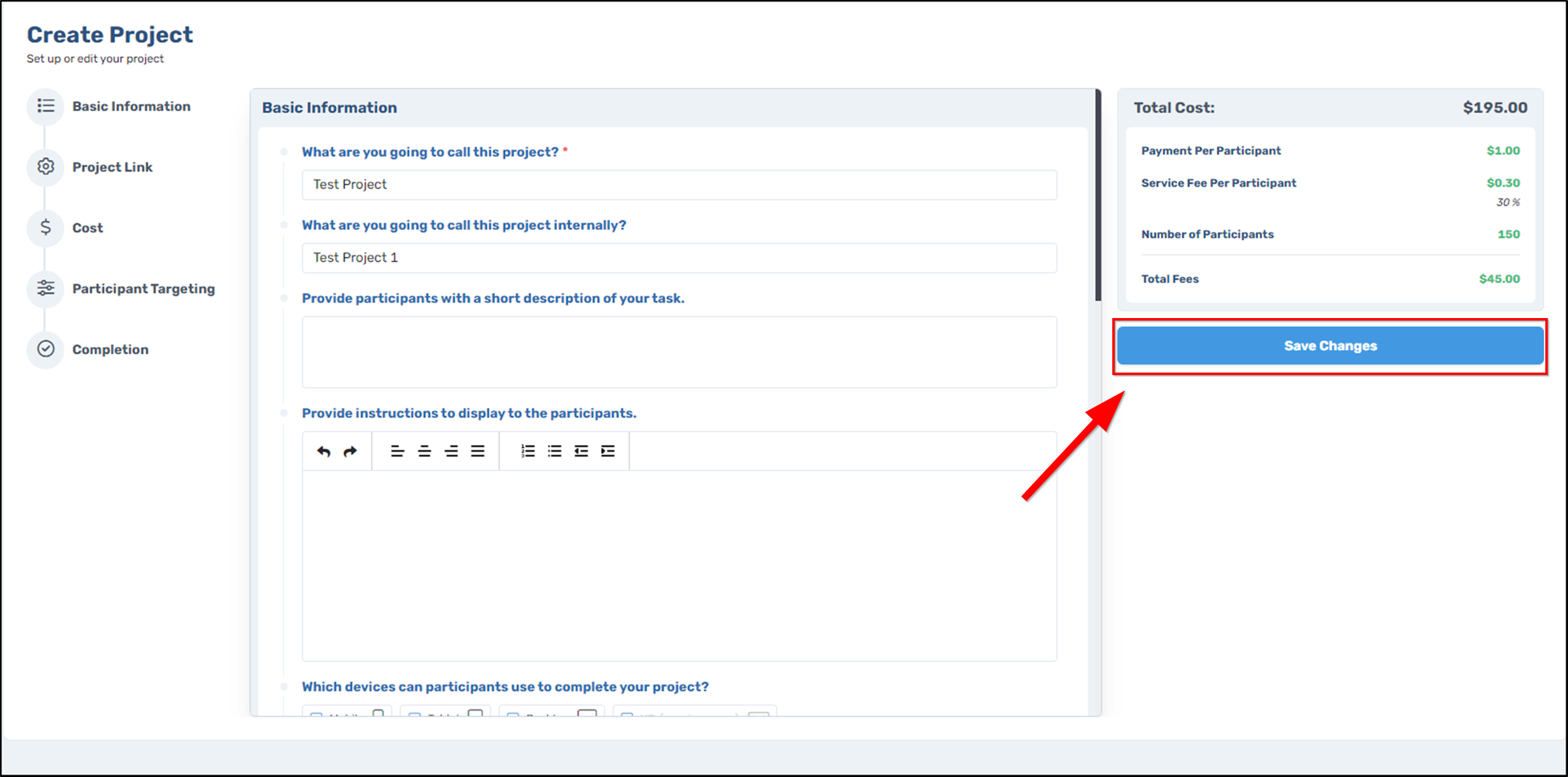Viewport: 1568px width, 777px height.
Task: Click the Project Link gear icon
Action: (46, 166)
